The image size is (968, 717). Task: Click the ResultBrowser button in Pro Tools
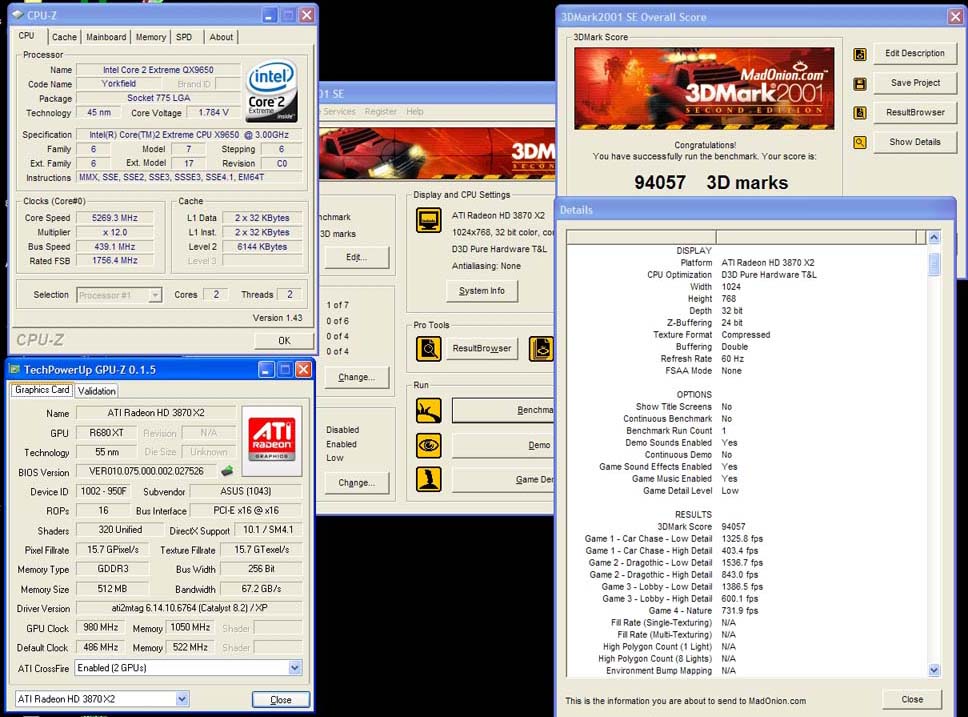(x=482, y=349)
